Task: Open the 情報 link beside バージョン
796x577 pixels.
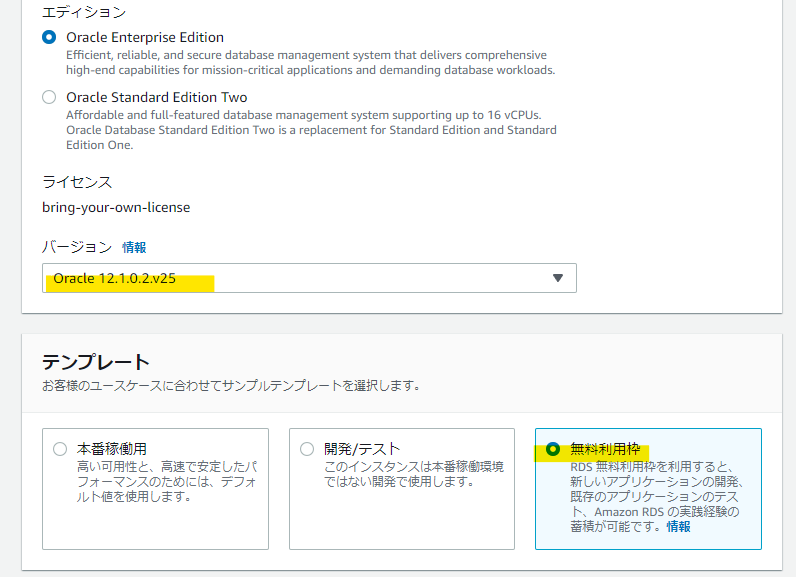Action: tap(134, 247)
